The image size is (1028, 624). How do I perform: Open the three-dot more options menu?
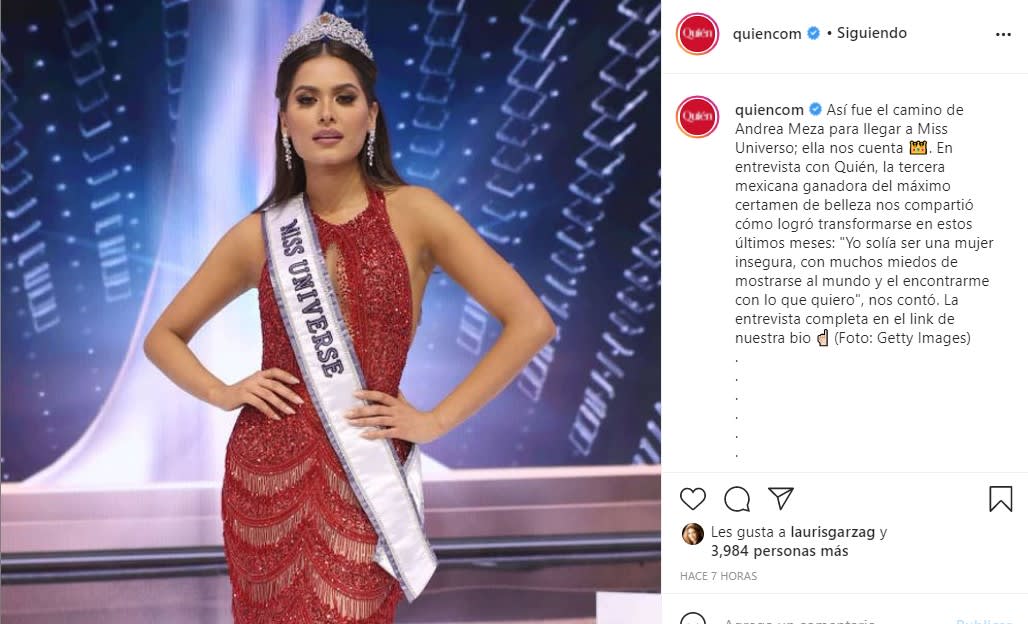pos(1003,34)
